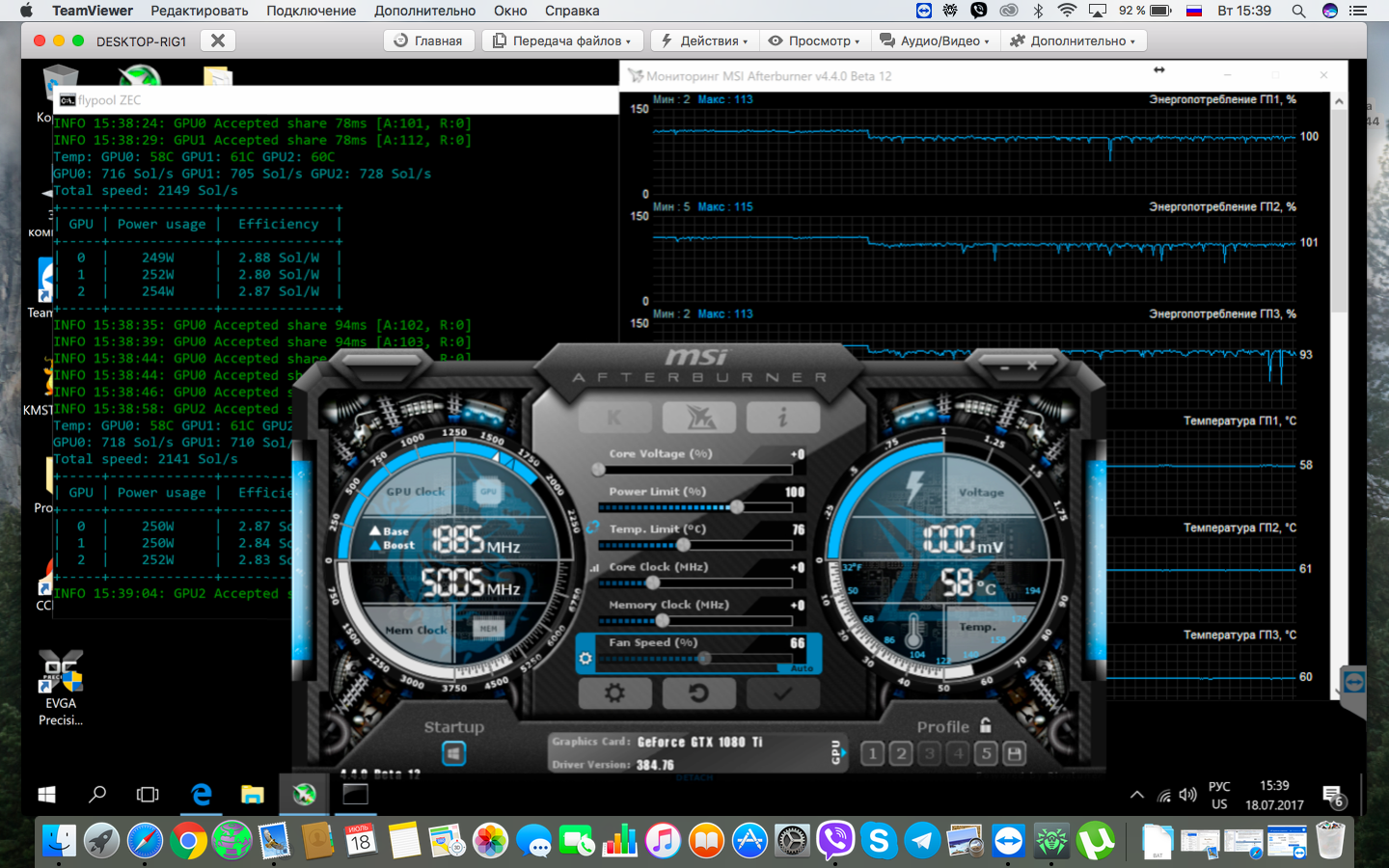
Task: Toggle Apply at Windows Startup button
Action: [x=453, y=753]
